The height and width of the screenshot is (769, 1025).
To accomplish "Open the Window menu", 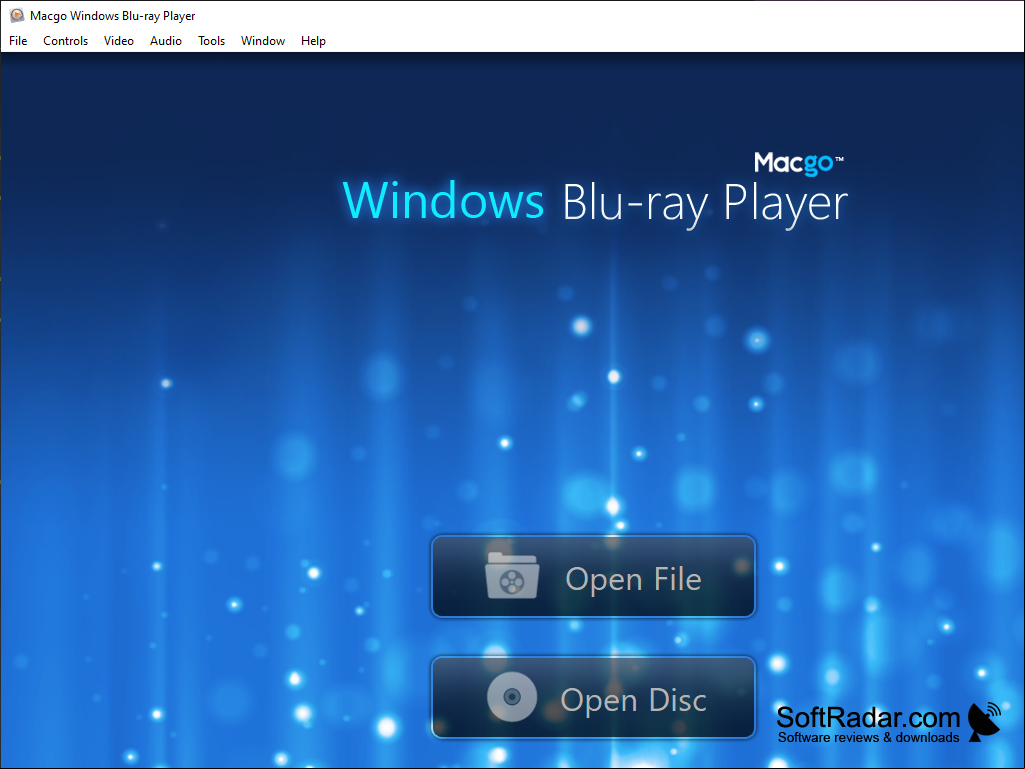I will pos(263,41).
